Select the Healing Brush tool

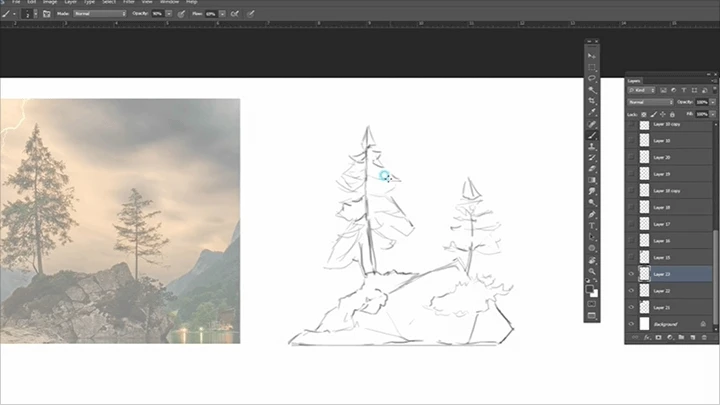click(592, 124)
